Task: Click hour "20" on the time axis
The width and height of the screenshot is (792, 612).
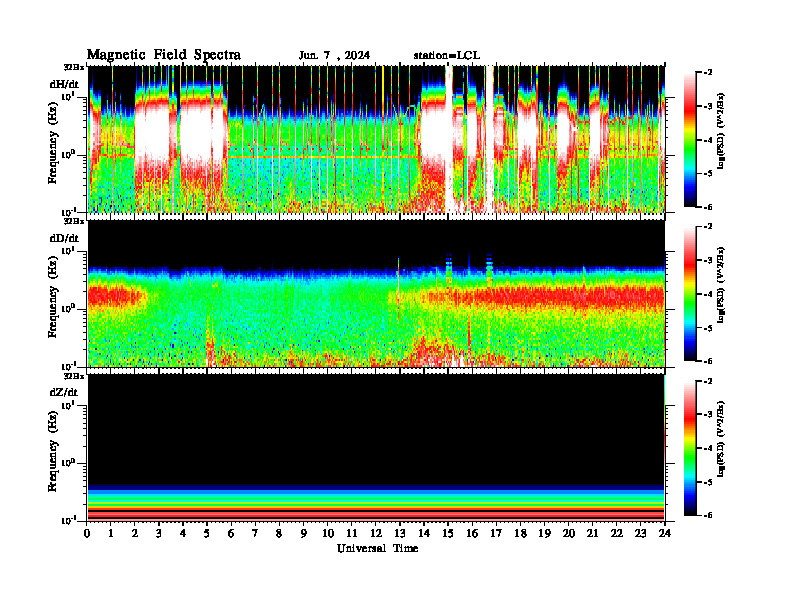Action: click(569, 533)
